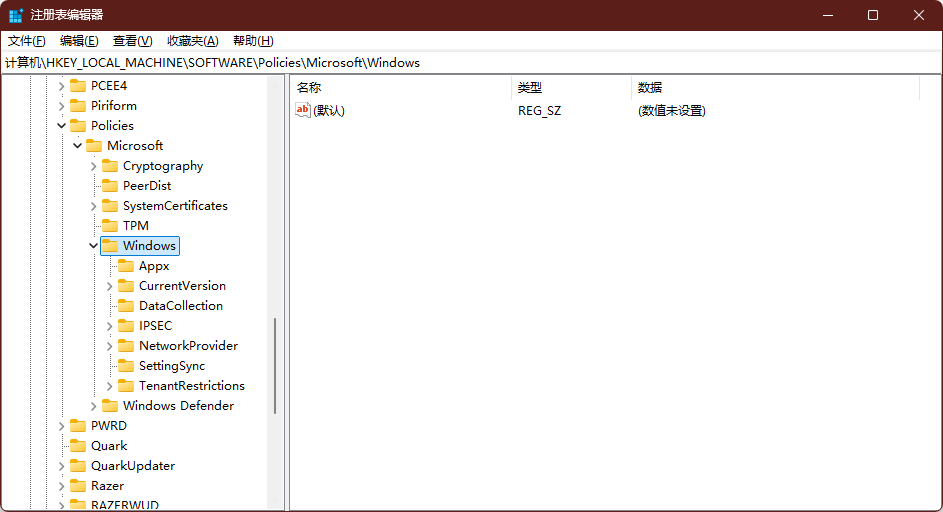Expand the CurrentVersion key
Image resolution: width=943 pixels, height=512 pixels.
(x=109, y=286)
